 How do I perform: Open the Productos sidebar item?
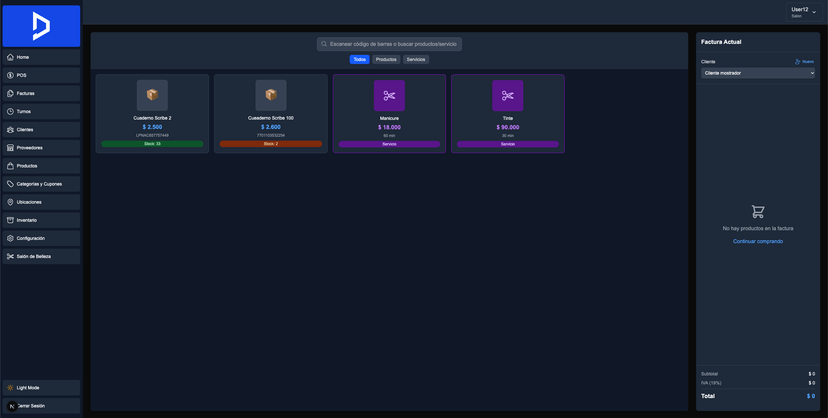pyautogui.click(x=41, y=166)
